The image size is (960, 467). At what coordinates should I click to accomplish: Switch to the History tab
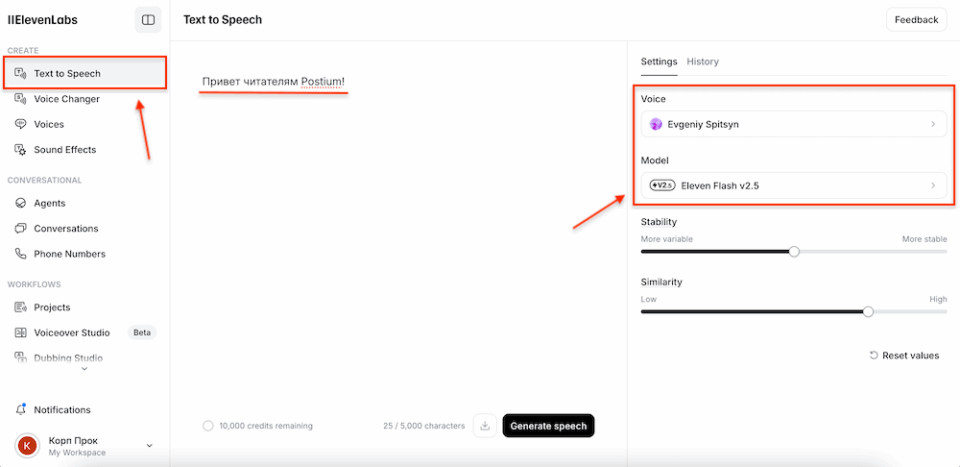(x=702, y=61)
